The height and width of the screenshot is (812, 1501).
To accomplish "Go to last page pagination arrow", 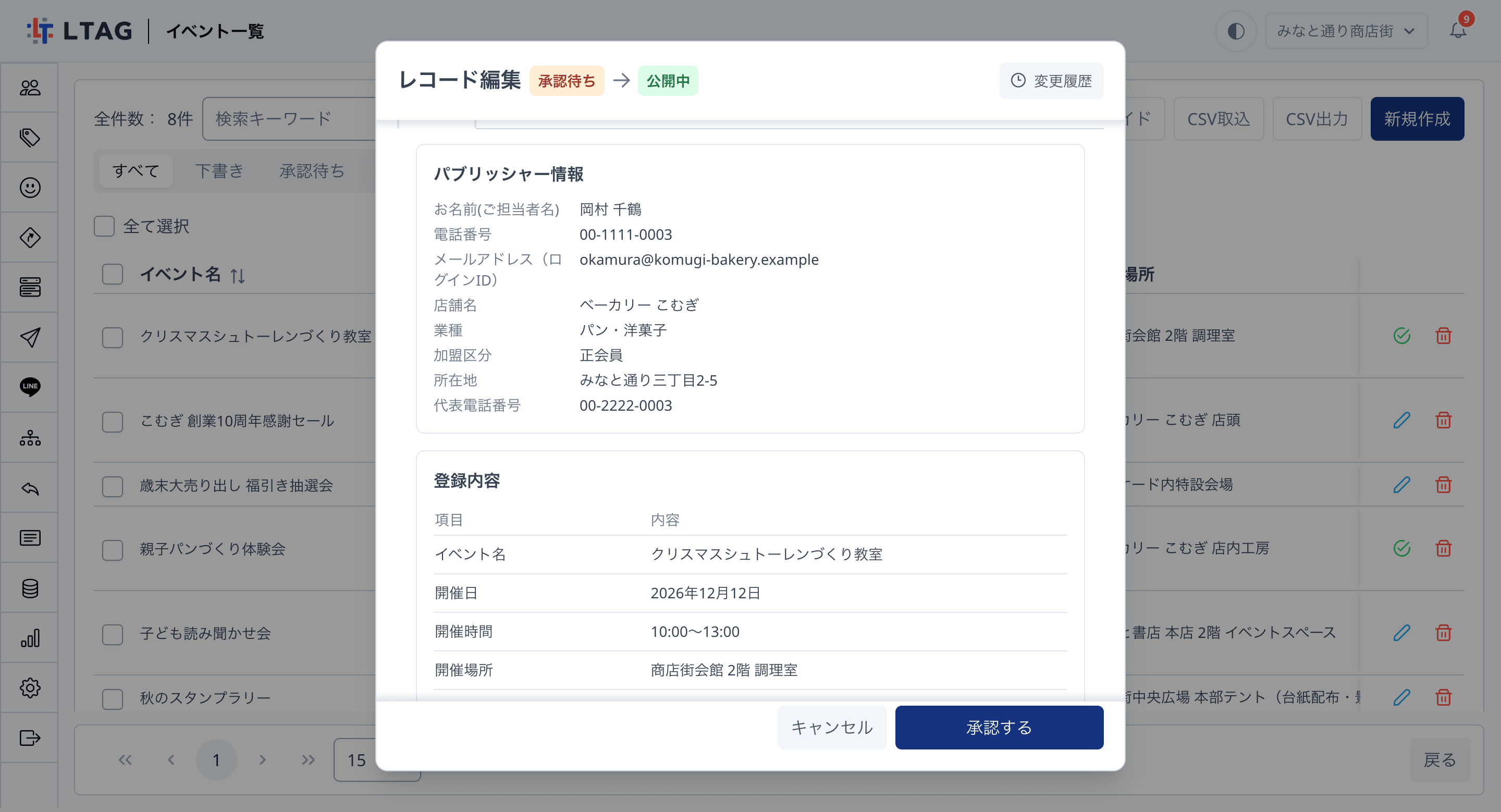I will pyautogui.click(x=308, y=759).
